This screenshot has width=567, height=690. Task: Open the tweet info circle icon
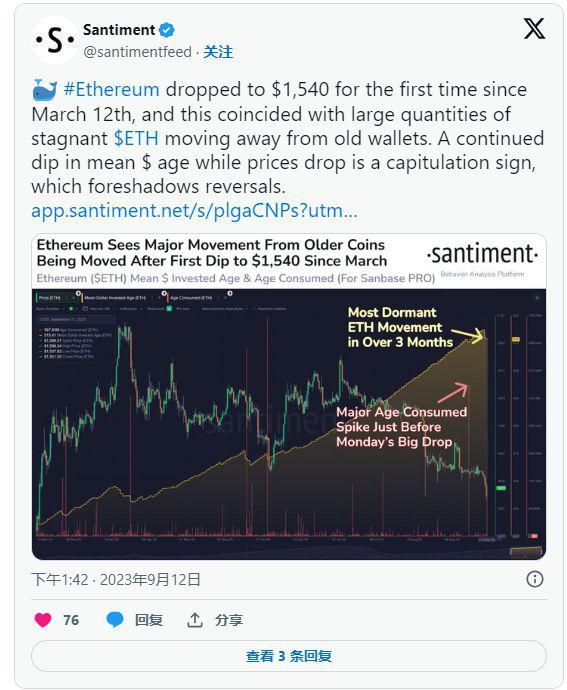[x=534, y=579]
